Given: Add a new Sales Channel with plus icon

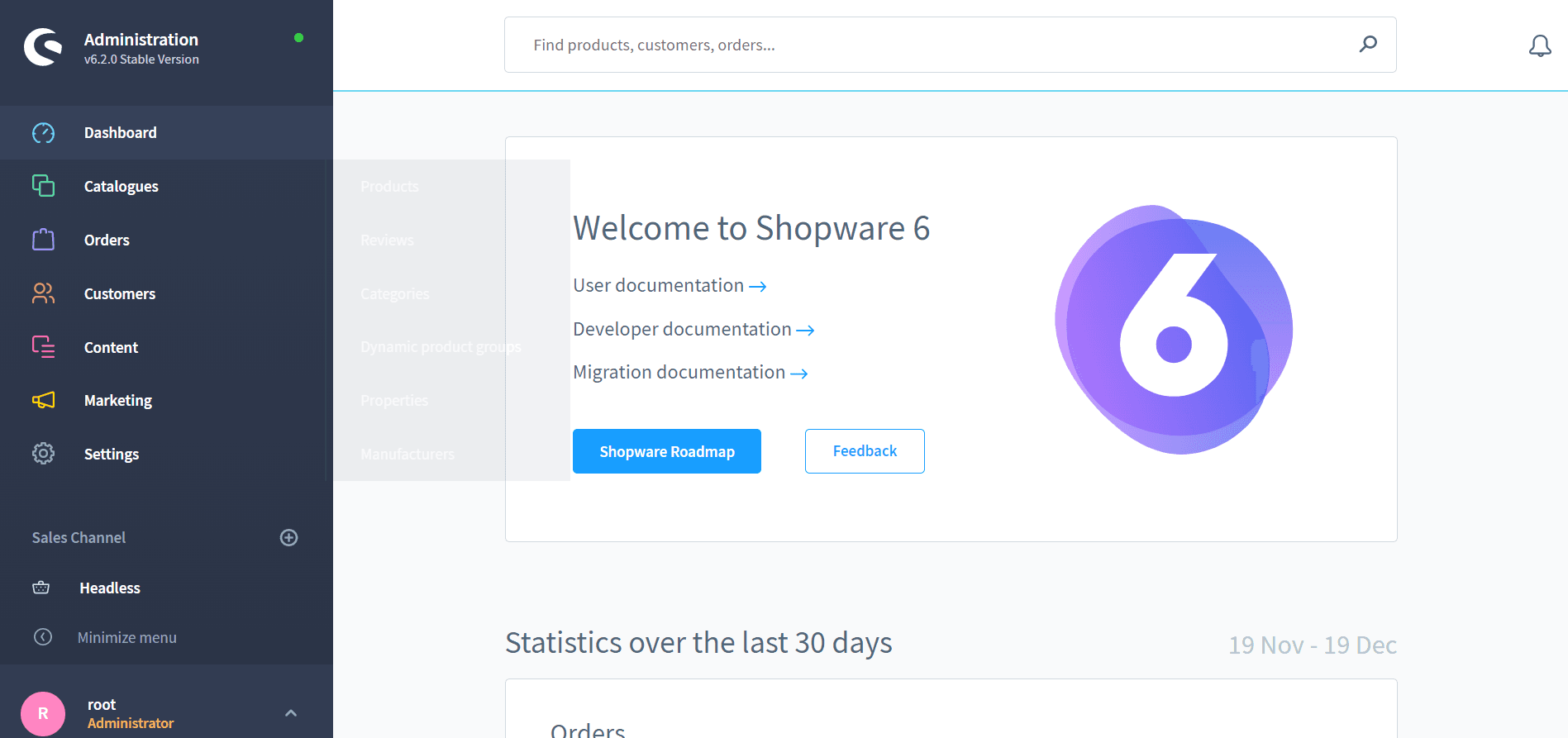Looking at the screenshot, I should (x=288, y=538).
